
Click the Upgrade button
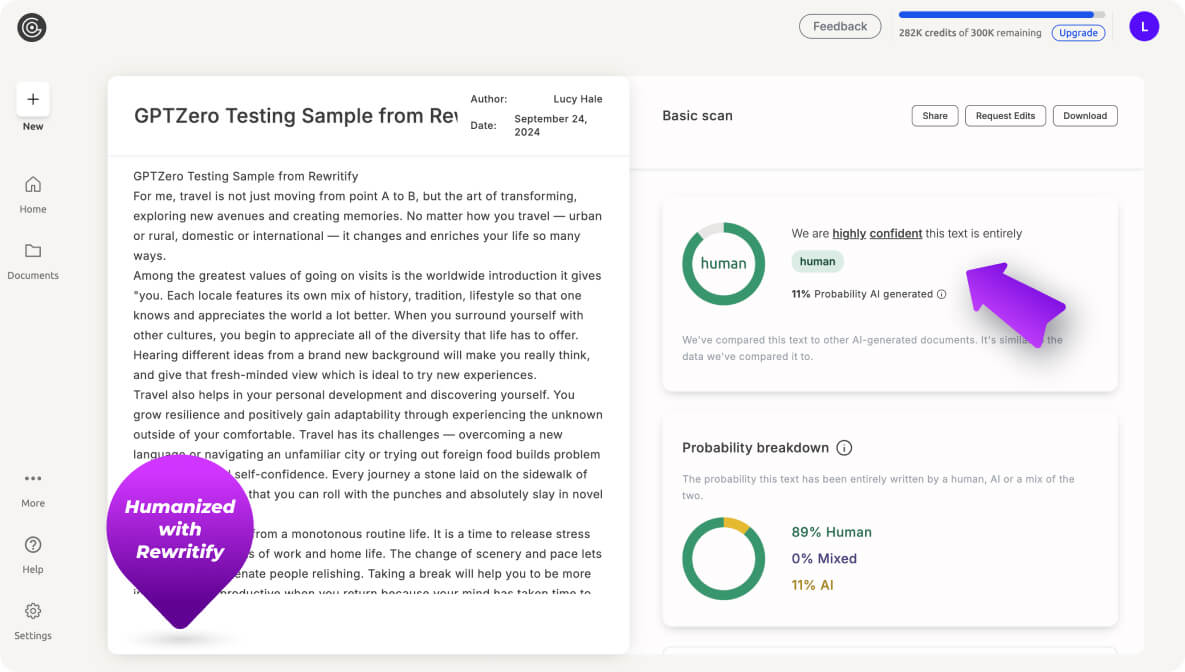pos(1078,33)
